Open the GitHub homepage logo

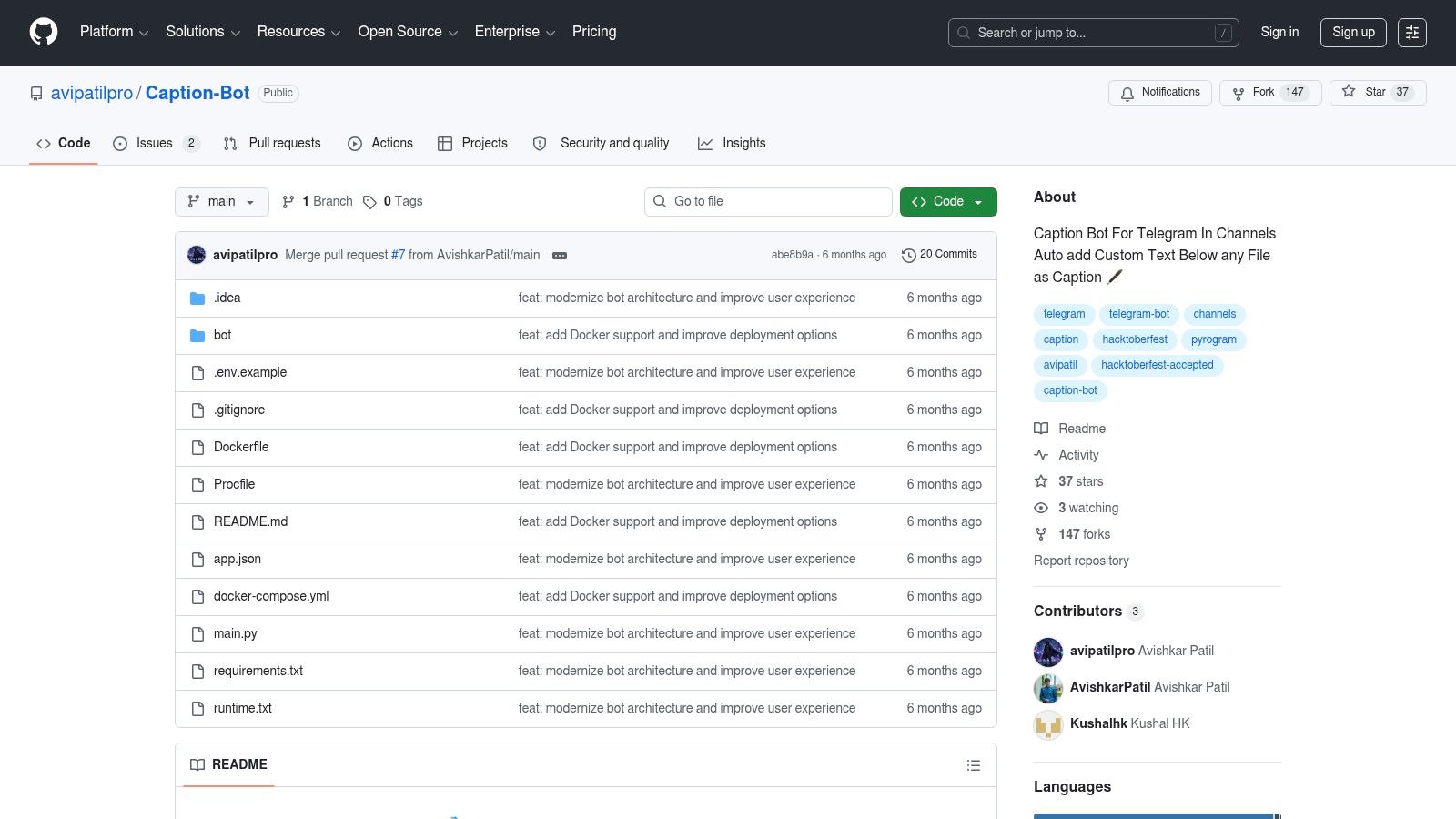44,32
